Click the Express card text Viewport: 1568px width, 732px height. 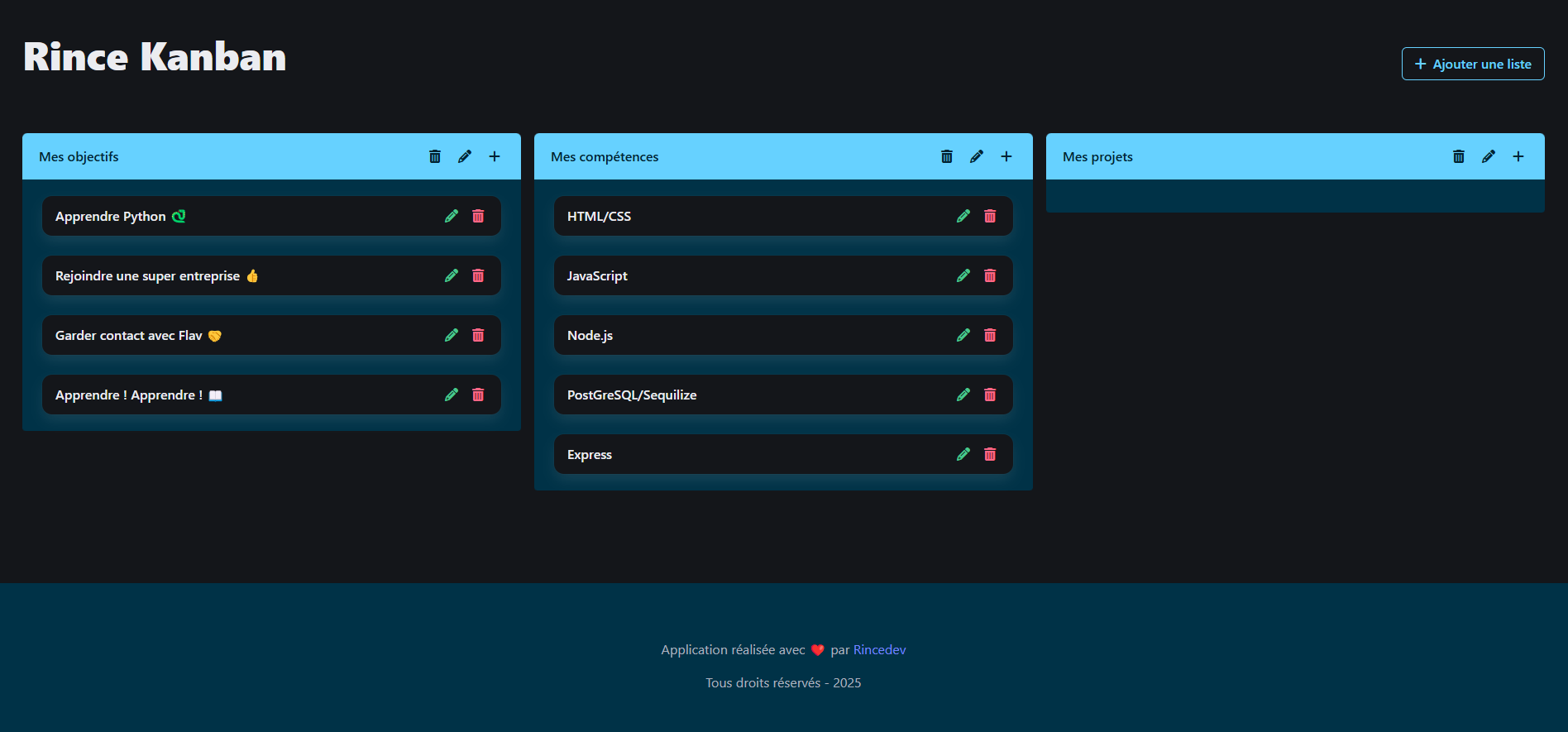[590, 455]
